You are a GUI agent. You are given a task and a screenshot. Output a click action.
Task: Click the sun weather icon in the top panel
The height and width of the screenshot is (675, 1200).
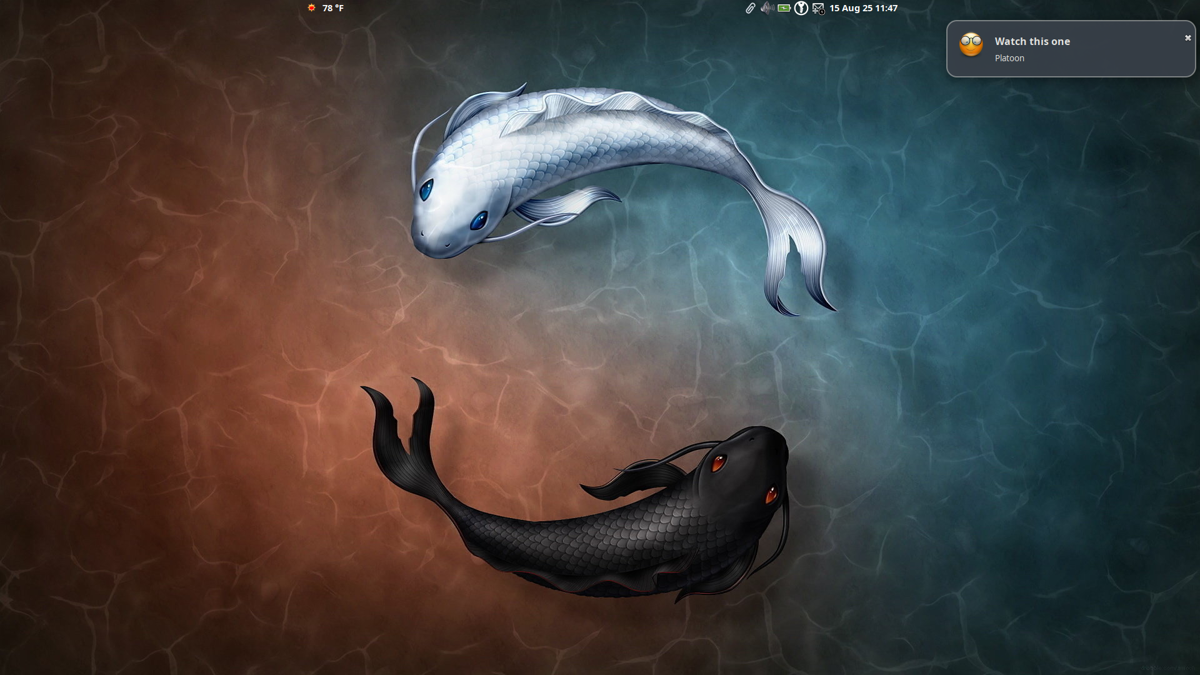[312, 8]
